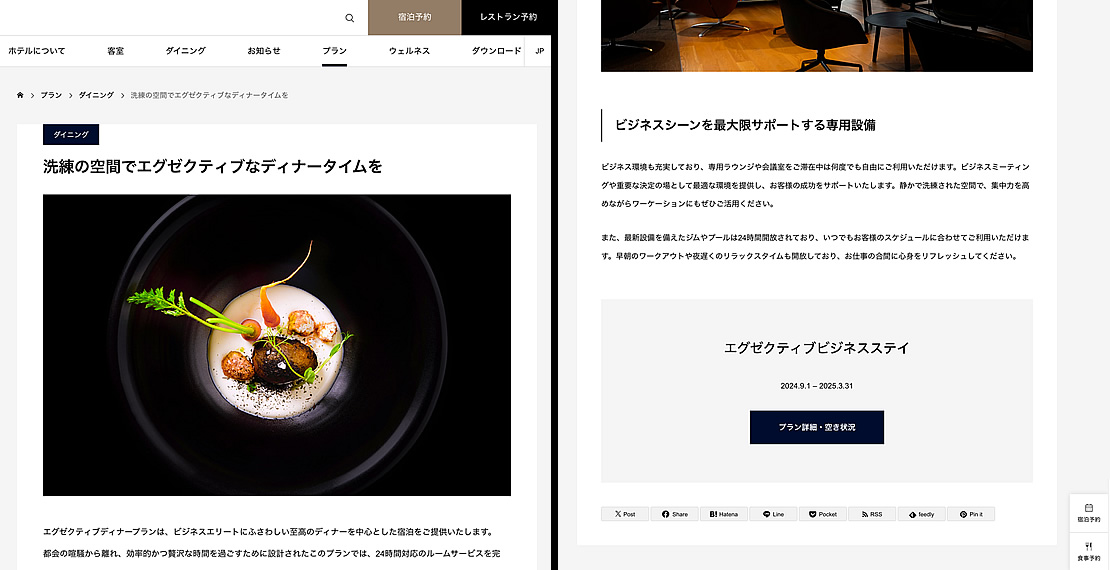Image resolution: width=1110 pixels, height=570 pixels.
Task: Click the レストラン予約 header button
Action: coord(508,18)
